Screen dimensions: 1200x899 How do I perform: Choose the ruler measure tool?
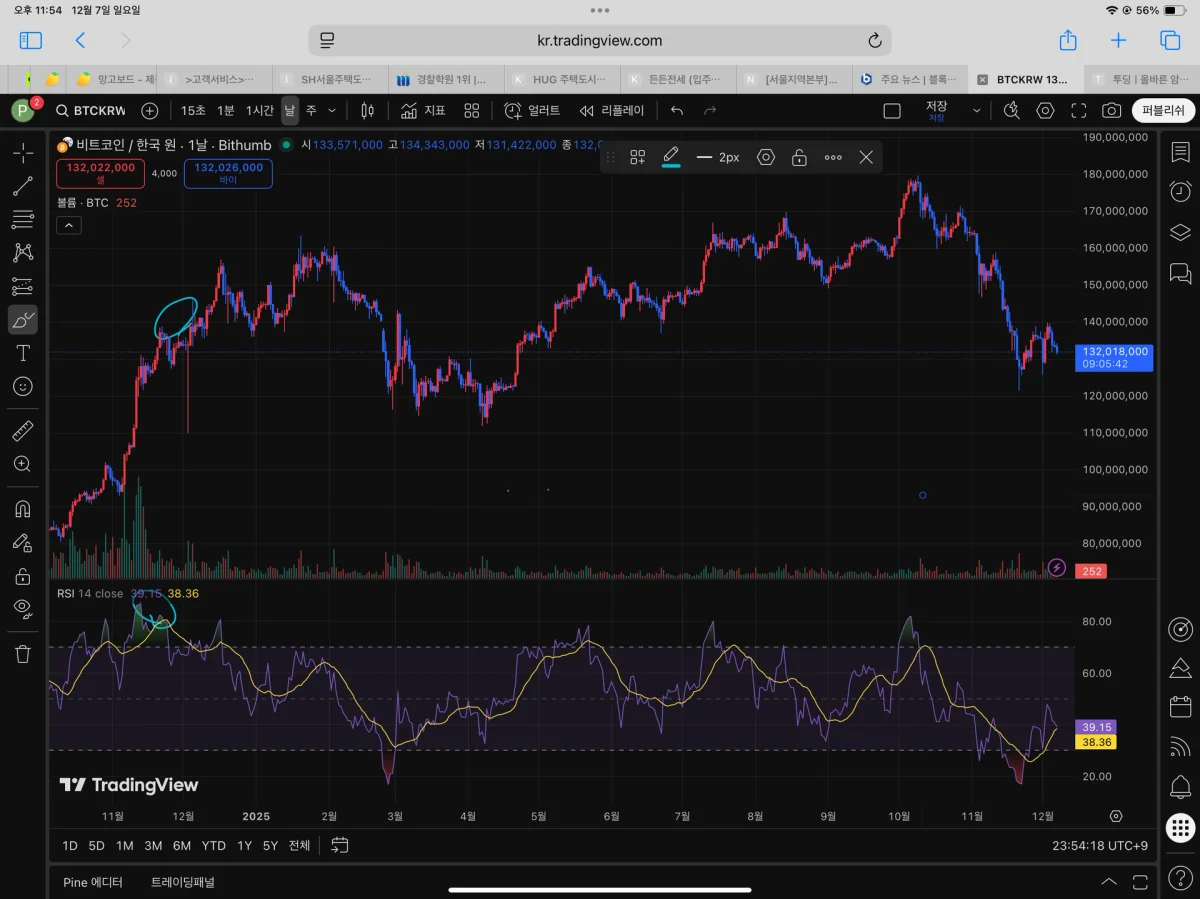point(22,431)
